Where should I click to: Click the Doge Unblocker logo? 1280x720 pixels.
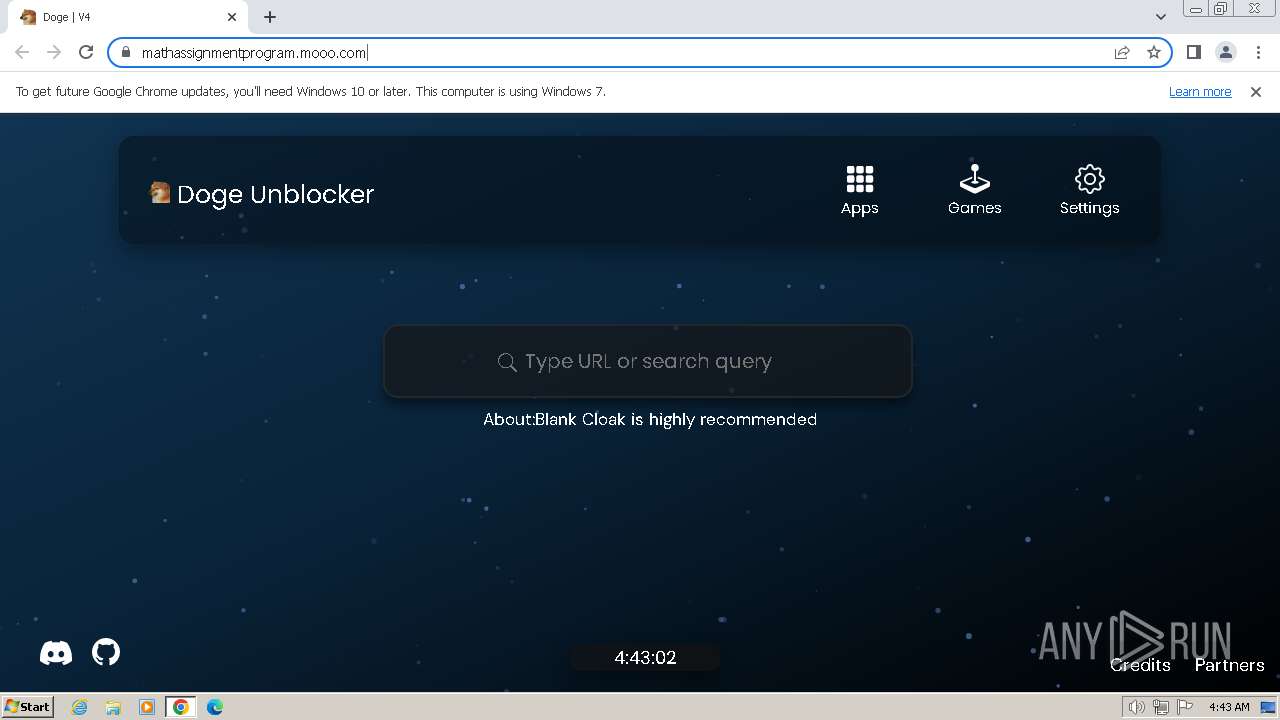click(262, 193)
